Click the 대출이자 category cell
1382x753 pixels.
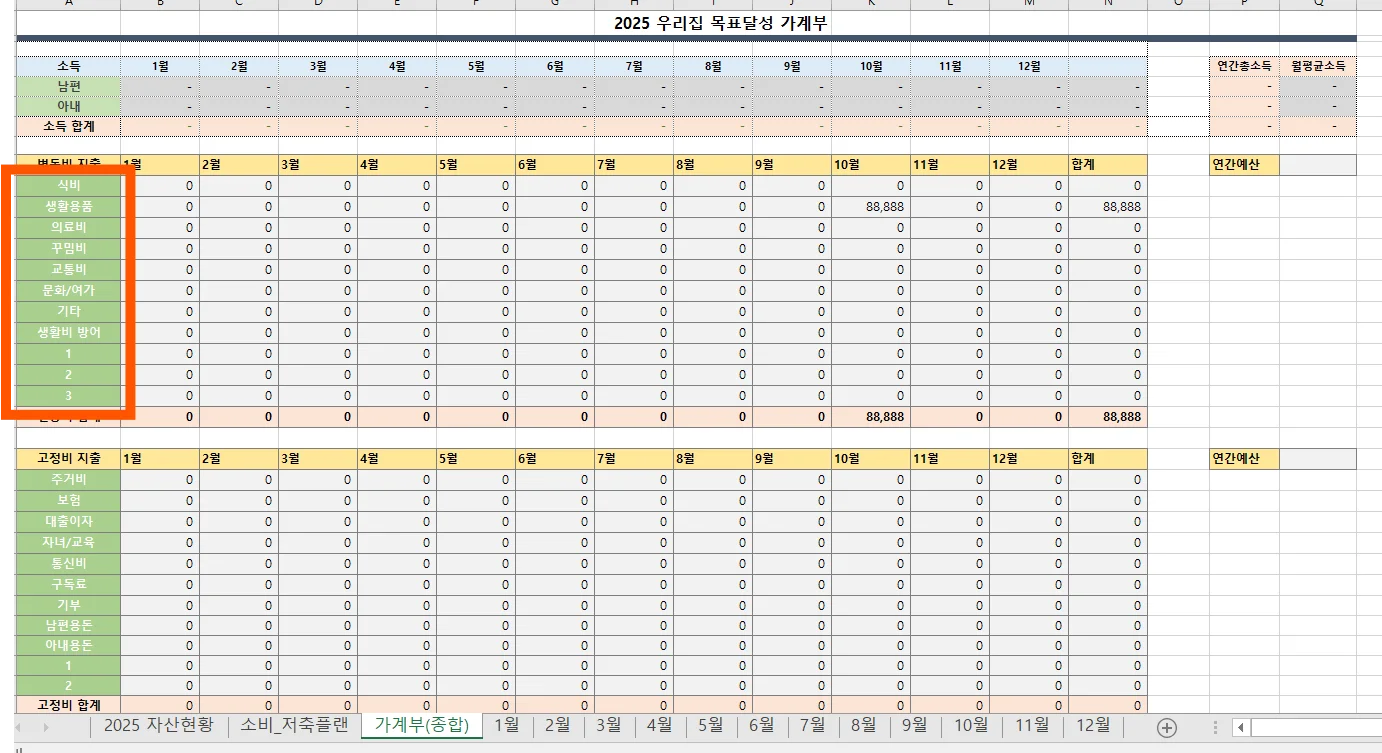[68, 521]
